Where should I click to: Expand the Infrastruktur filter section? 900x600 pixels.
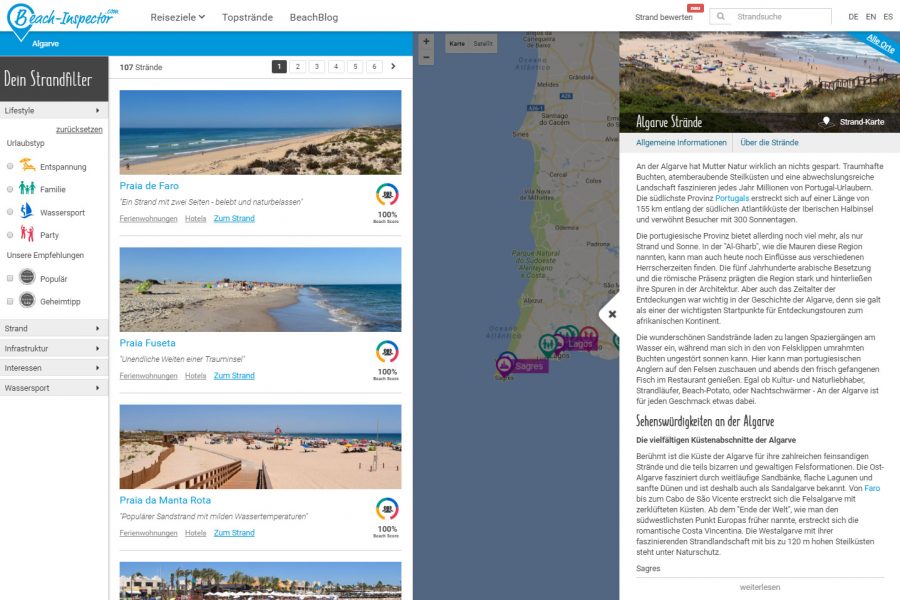click(x=54, y=349)
